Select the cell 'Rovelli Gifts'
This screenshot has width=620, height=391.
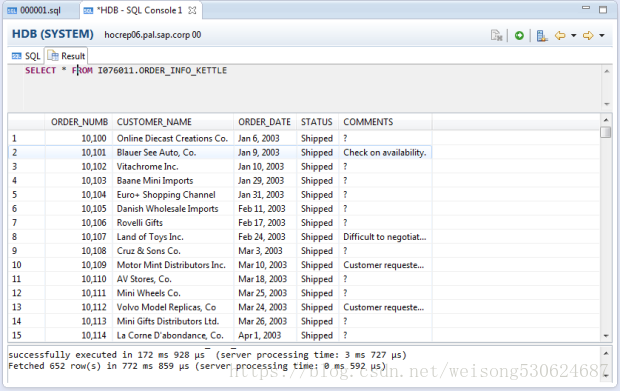tap(173, 223)
